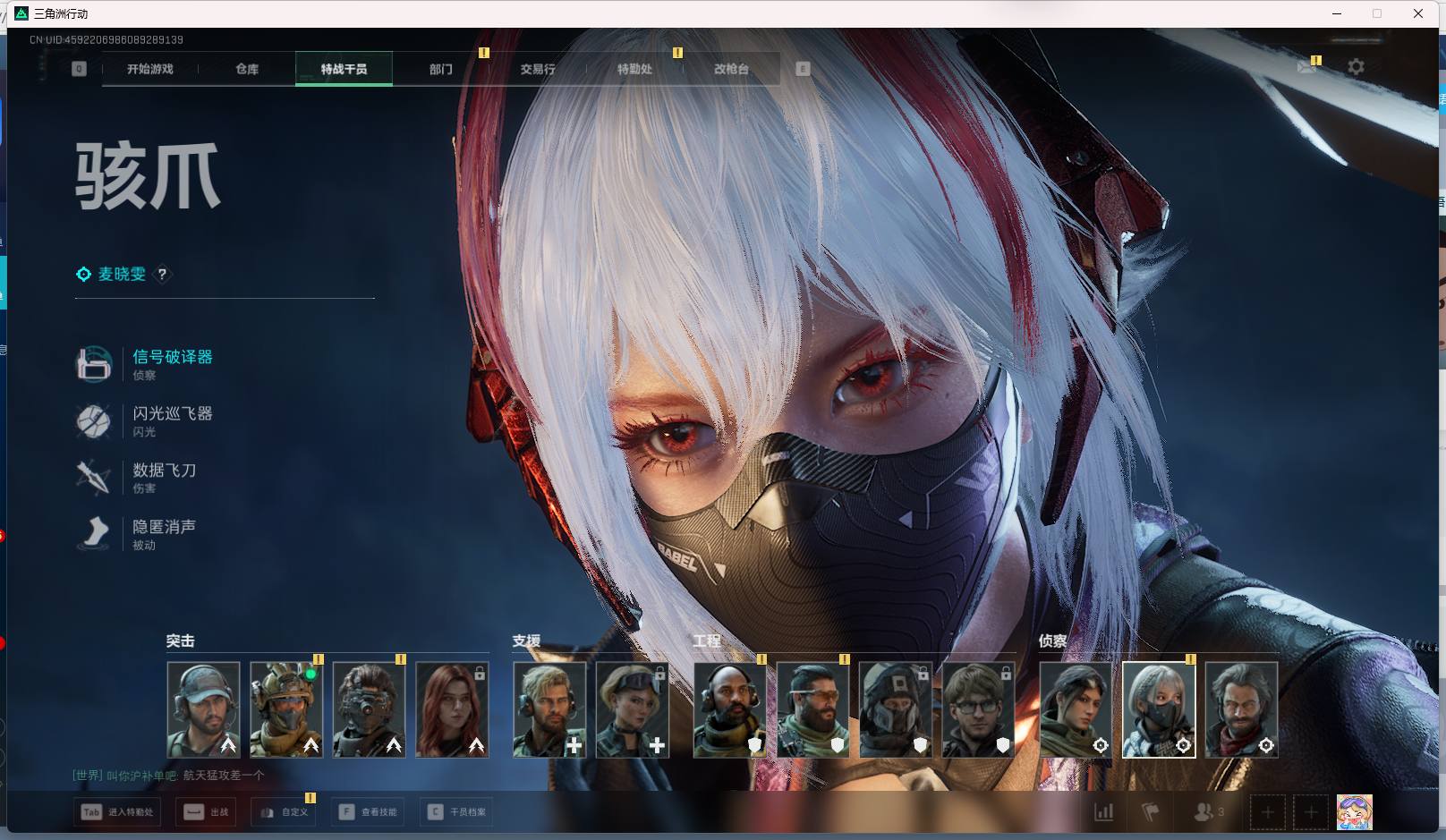
Task: Select the helmeted assault operator with green dot
Action: click(286, 709)
